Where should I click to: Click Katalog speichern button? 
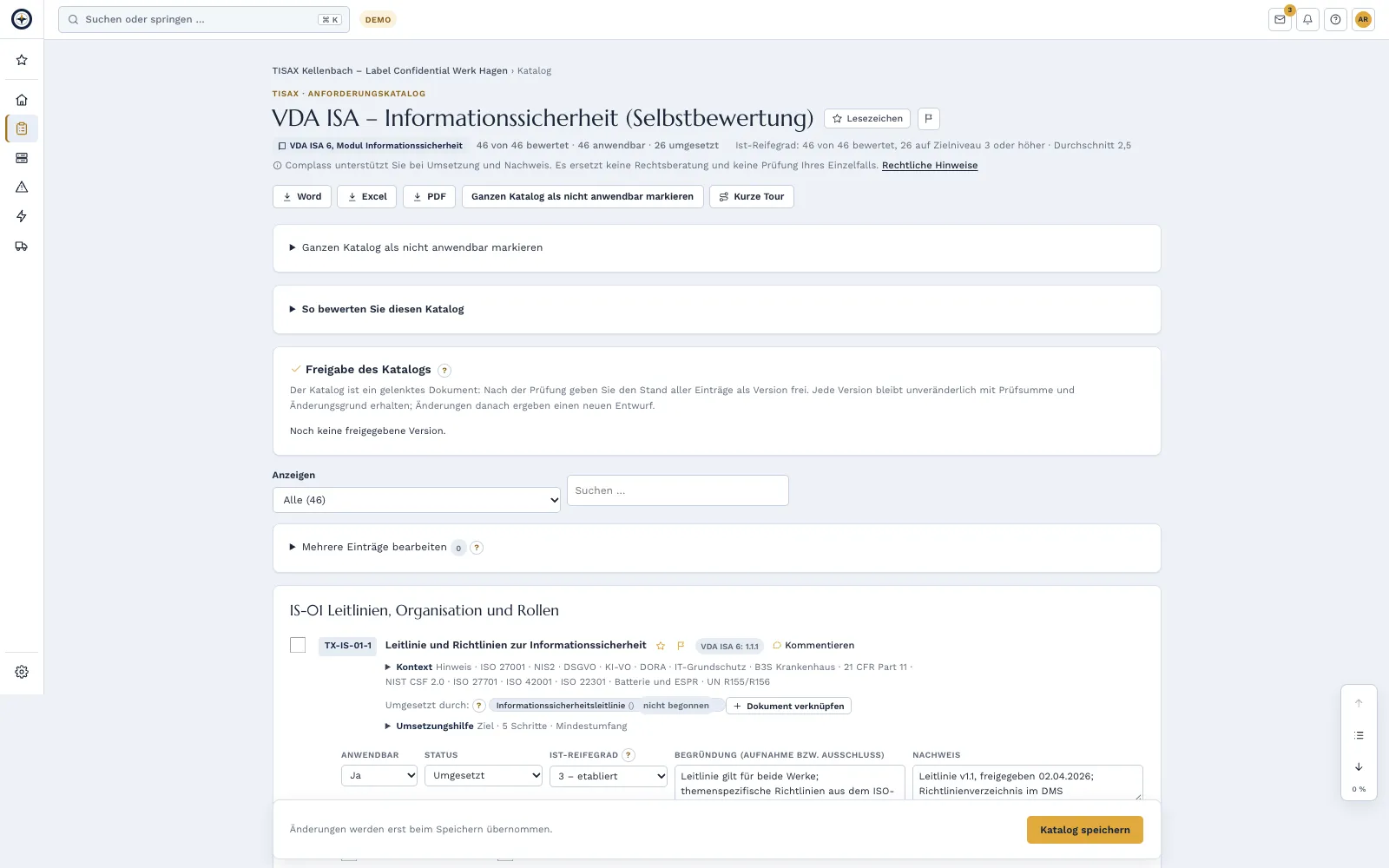coord(1085,830)
